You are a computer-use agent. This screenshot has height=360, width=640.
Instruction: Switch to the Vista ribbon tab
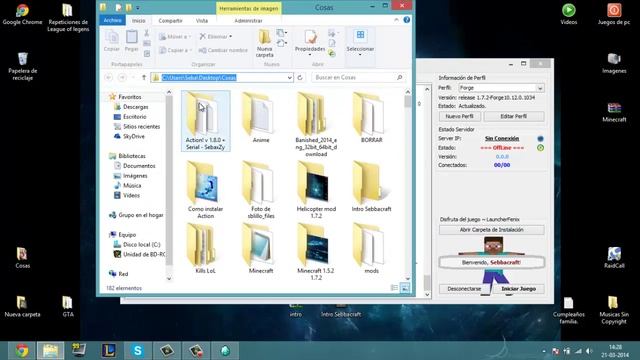pyautogui.click(x=202, y=20)
